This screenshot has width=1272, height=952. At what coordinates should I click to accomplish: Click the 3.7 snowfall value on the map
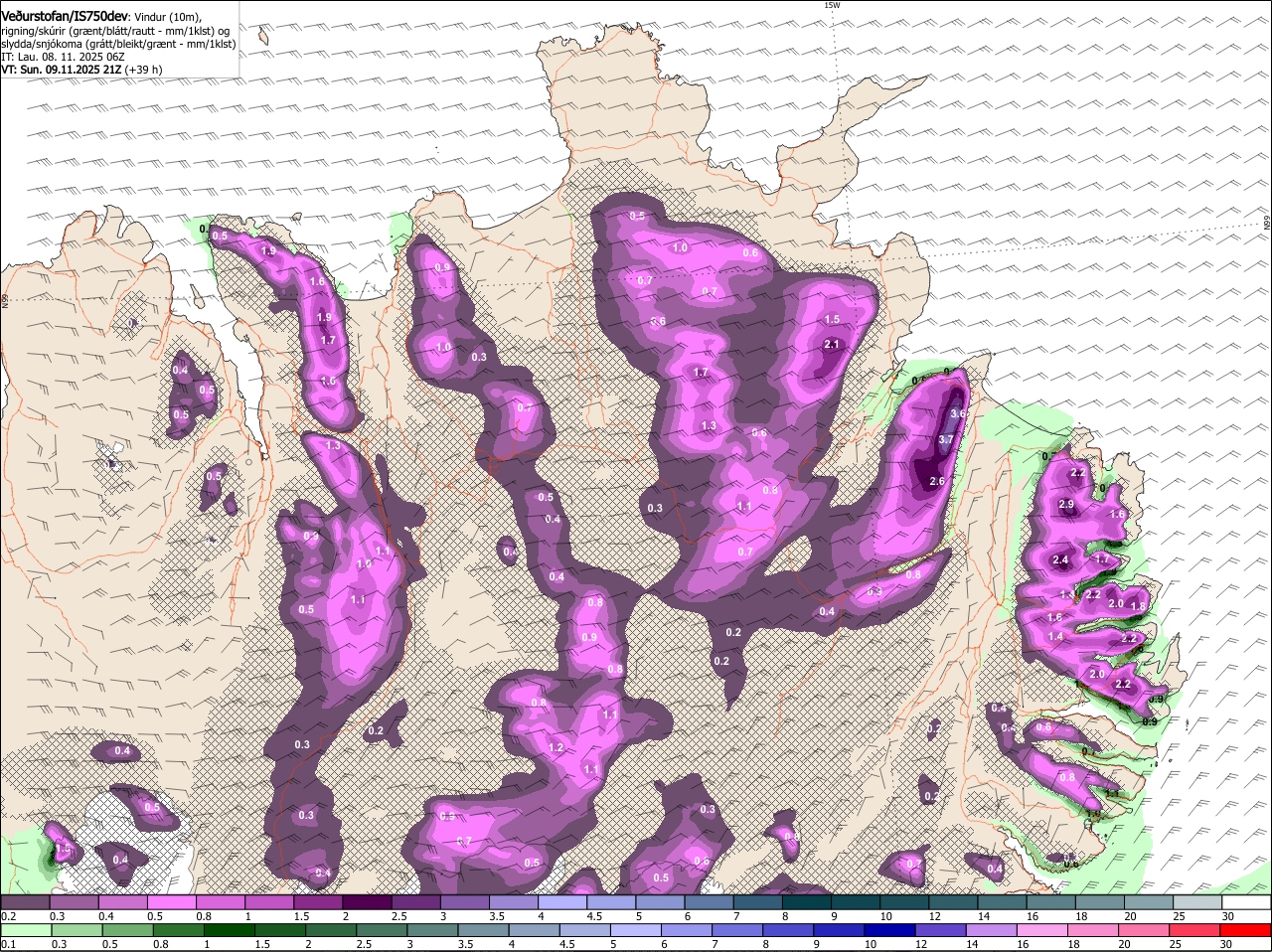945,439
